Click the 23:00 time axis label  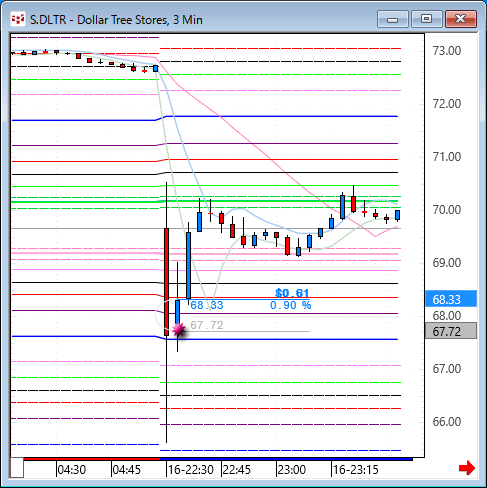292,470
